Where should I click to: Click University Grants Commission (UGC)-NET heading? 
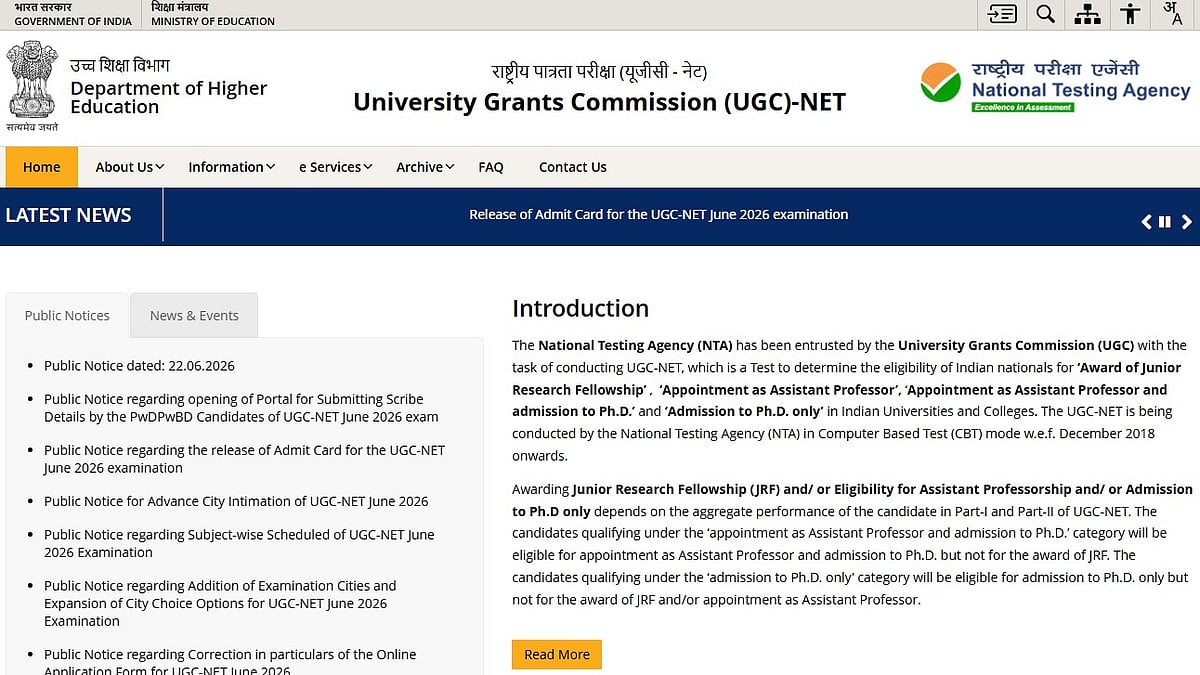(x=599, y=102)
